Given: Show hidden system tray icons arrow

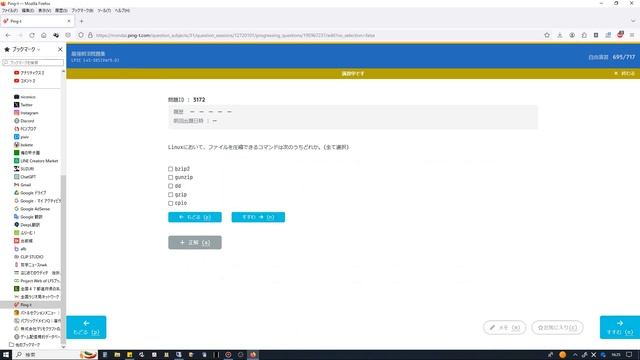Looking at the screenshot, I should coord(575,355).
